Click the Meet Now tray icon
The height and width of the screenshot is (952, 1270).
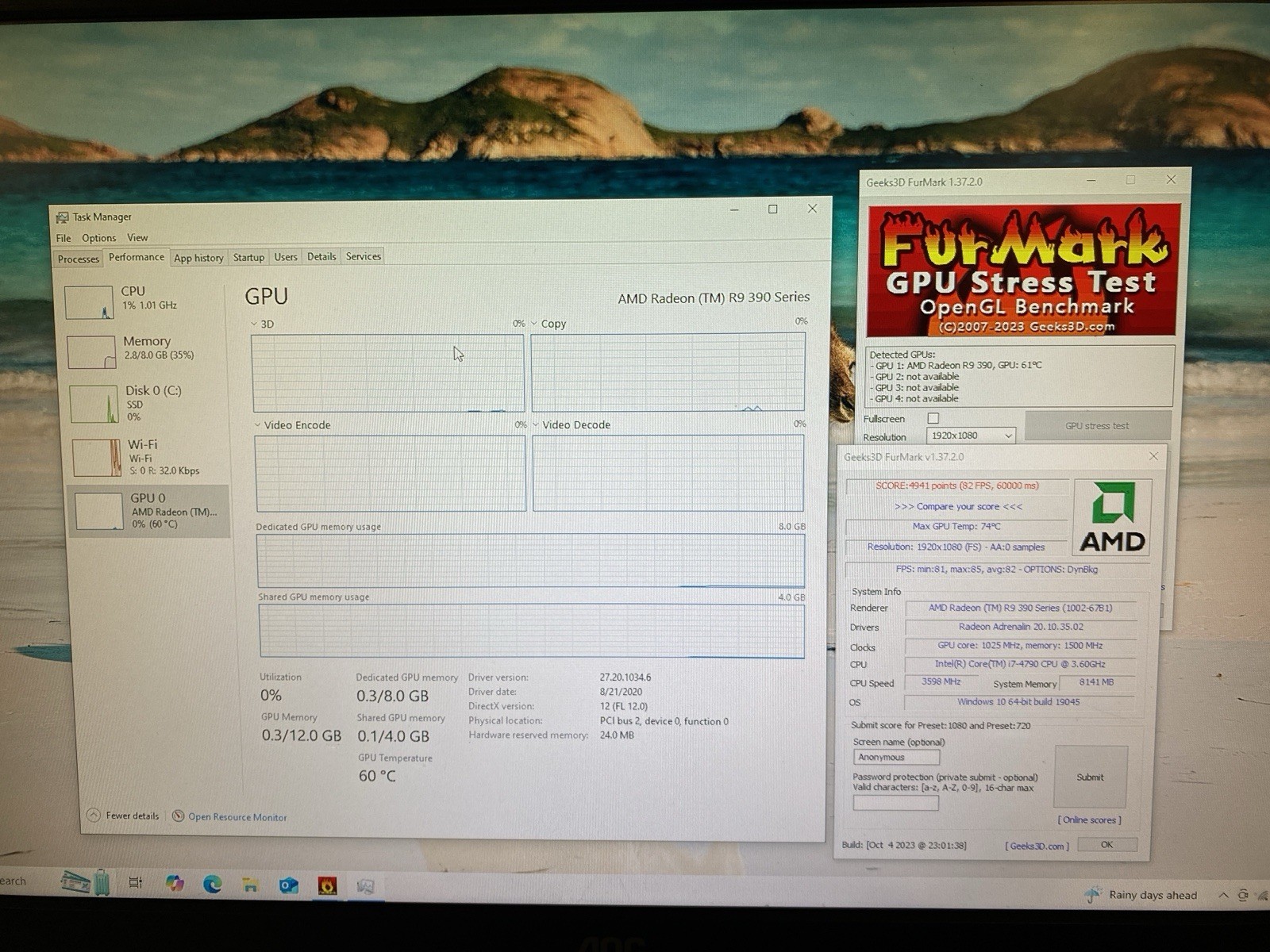point(1243,895)
